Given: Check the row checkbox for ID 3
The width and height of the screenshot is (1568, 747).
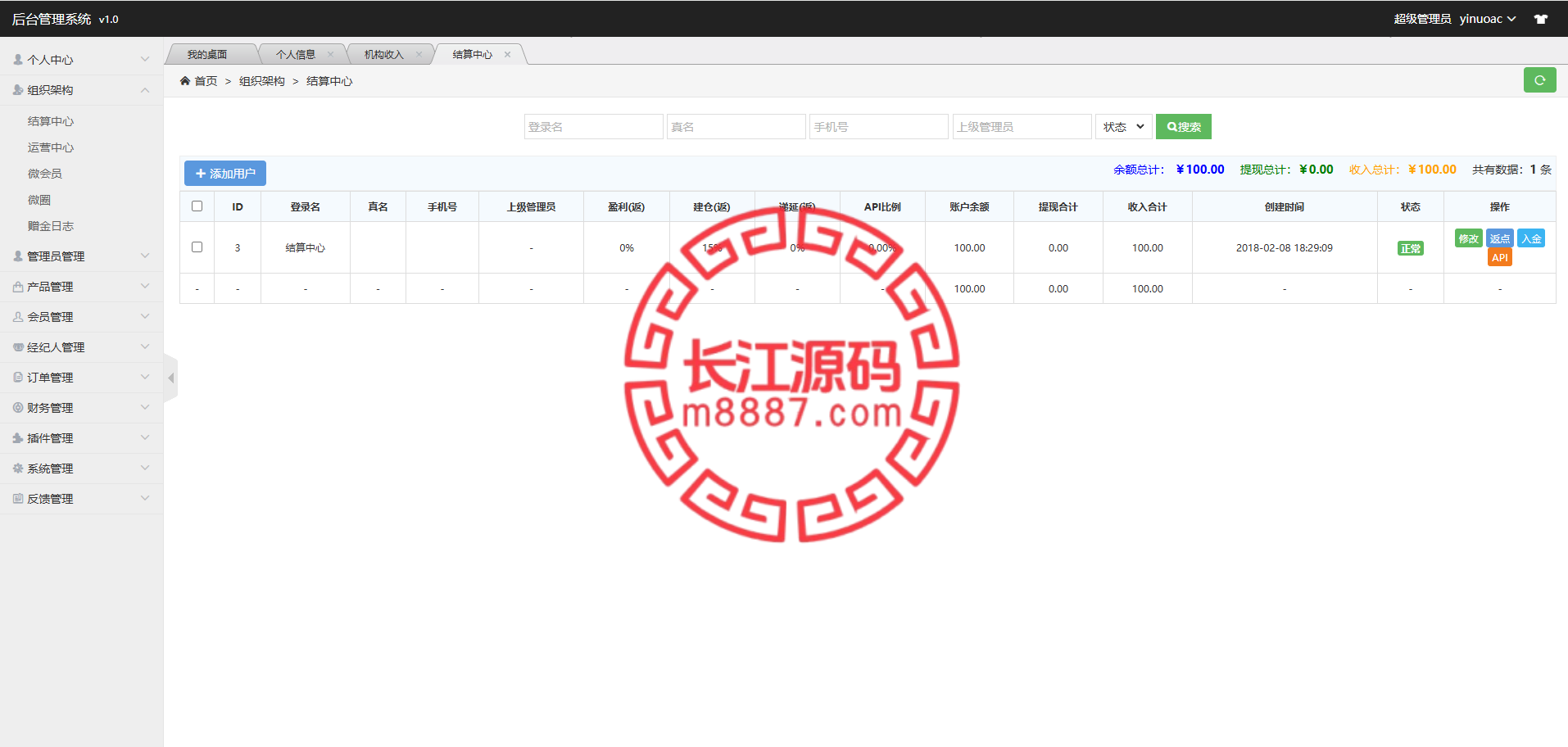Looking at the screenshot, I should pos(197,247).
